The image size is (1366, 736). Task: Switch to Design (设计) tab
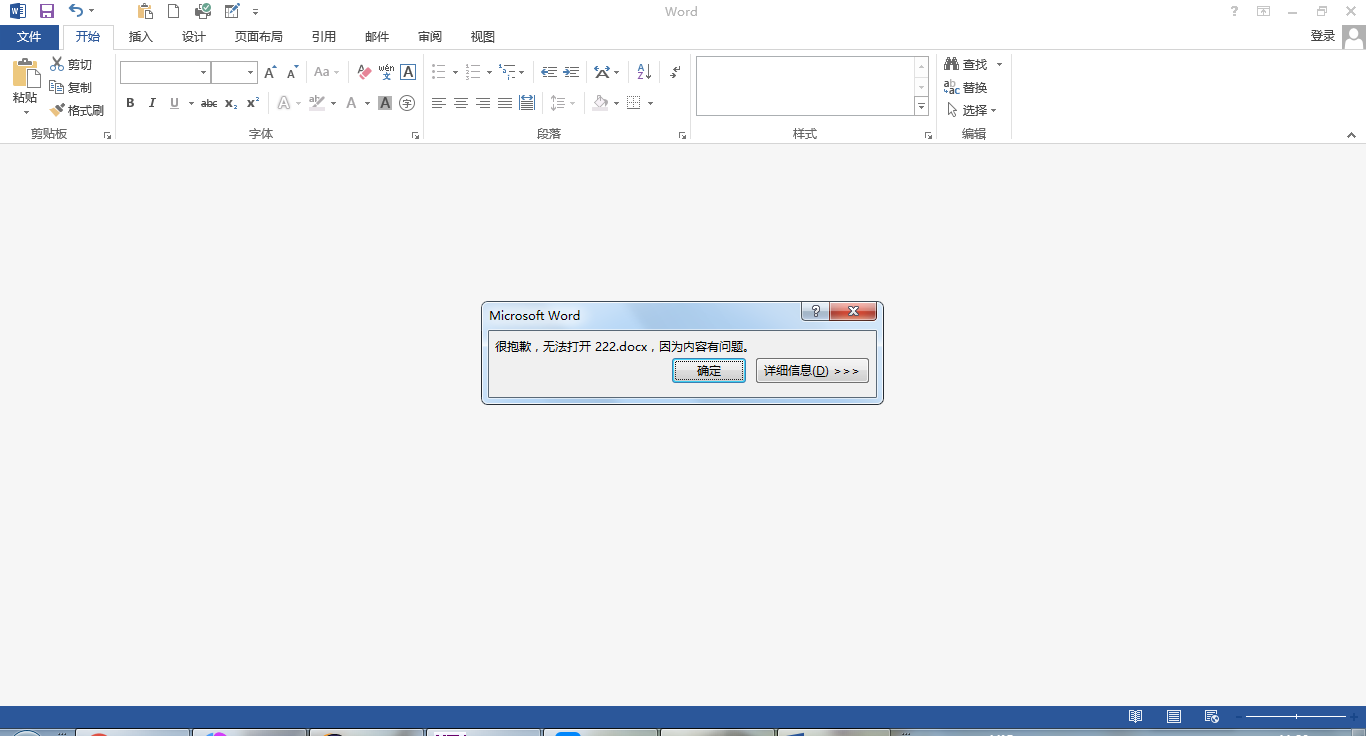coord(194,37)
